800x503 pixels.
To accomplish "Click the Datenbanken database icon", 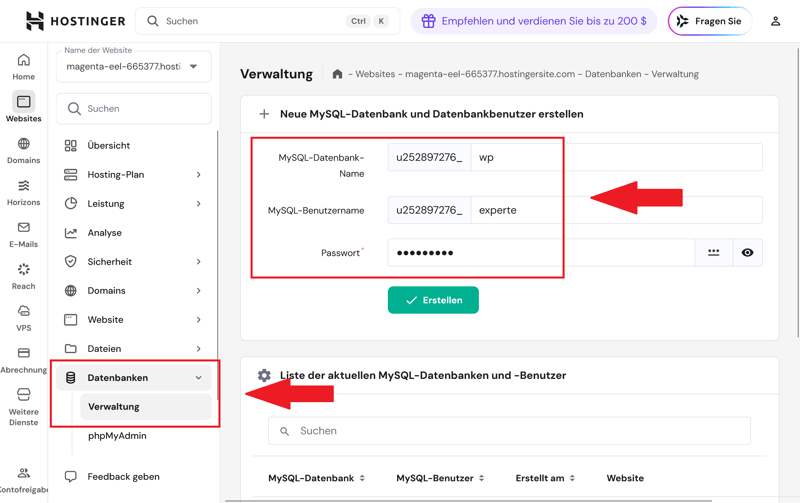I will [x=70, y=378].
